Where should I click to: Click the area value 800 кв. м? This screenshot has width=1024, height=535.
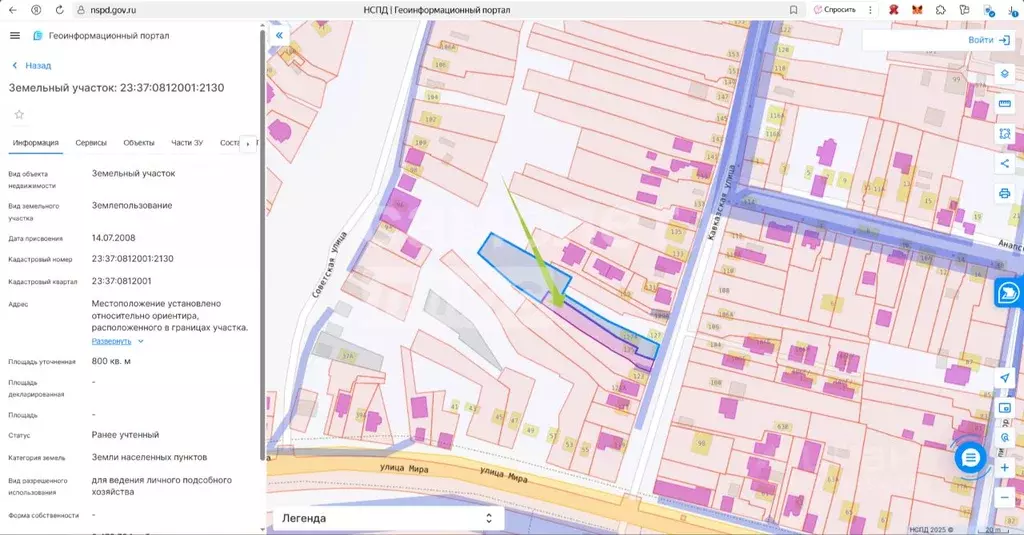pos(111,361)
